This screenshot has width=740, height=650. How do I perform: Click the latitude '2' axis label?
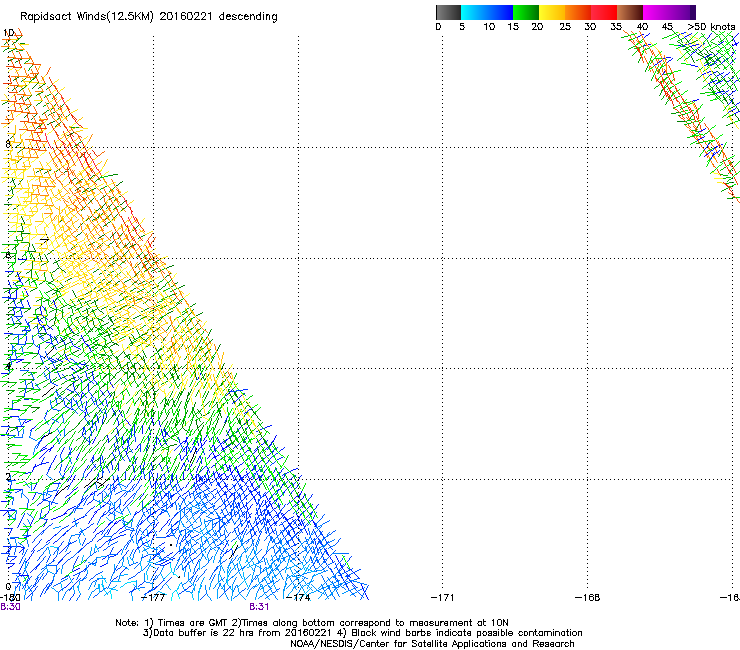point(8,477)
